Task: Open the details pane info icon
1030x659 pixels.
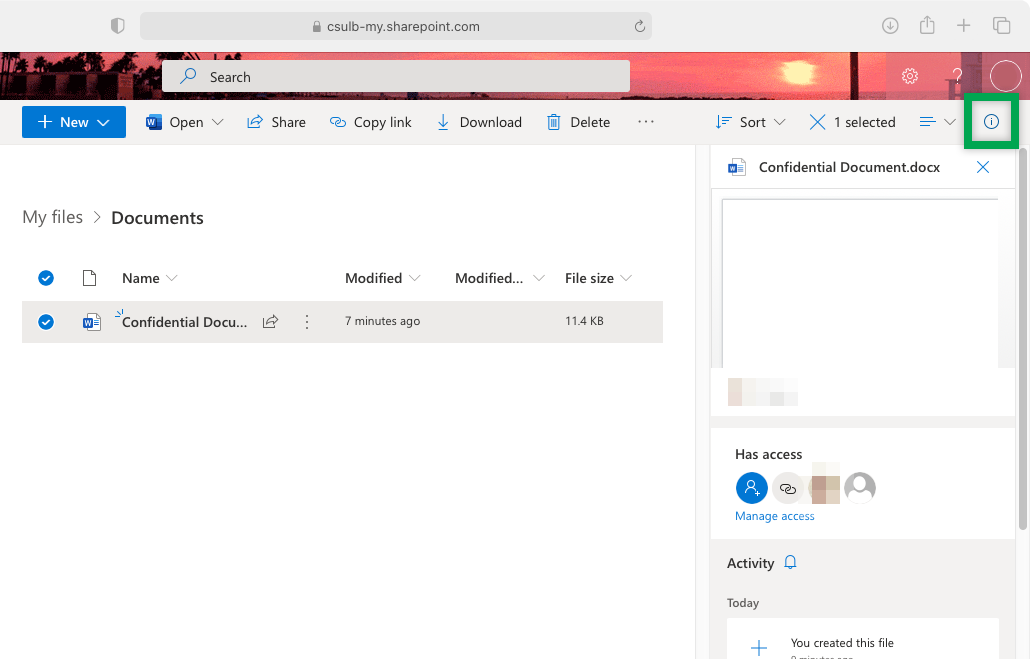Action: (x=991, y=122)
